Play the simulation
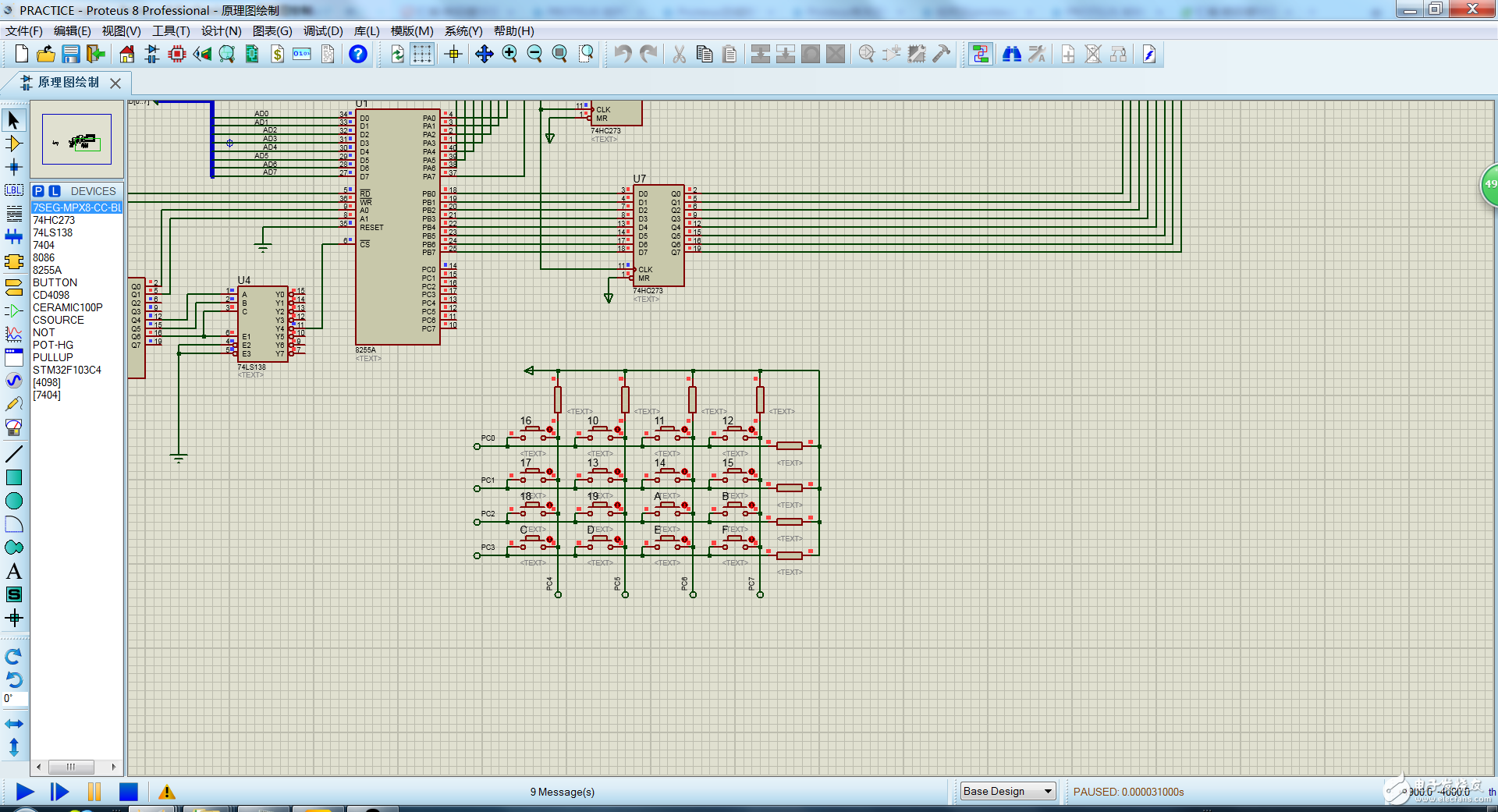This screenshot has width=1498, height=812. [x=25, y=792]
